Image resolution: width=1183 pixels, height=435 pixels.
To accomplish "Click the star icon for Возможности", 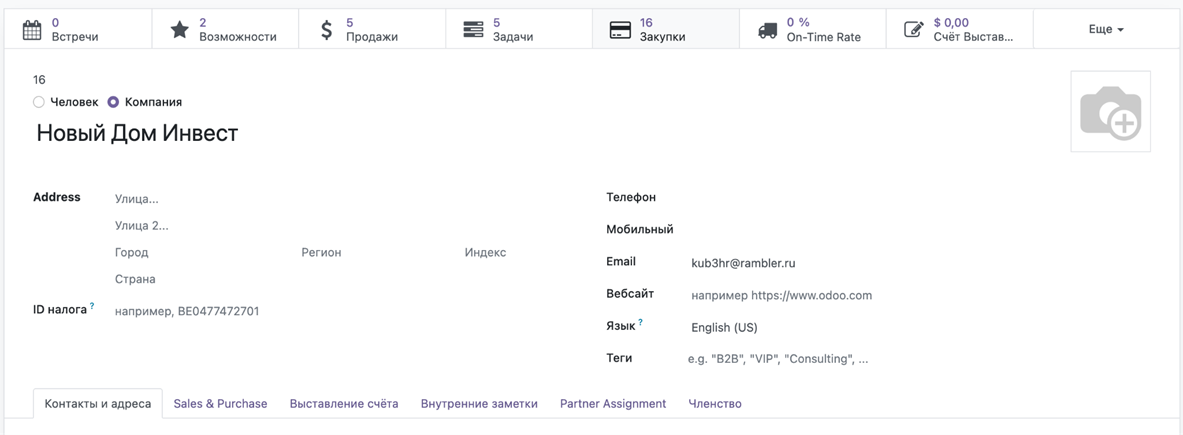I will (x=179, y=30).
